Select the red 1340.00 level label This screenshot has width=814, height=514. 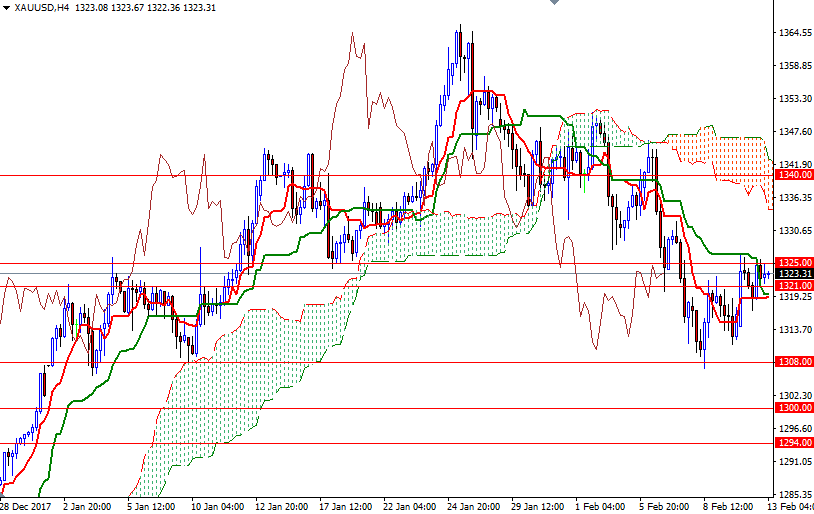tap(794, 175)
